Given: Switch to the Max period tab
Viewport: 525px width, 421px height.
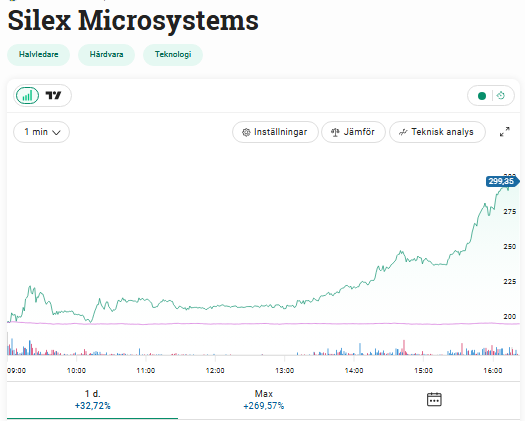Looking at the screenshot, I should (x=264, y=400).
